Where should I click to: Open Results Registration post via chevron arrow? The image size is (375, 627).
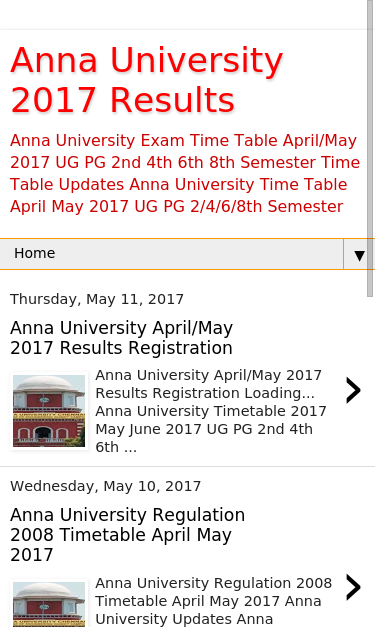click(353, 390)
